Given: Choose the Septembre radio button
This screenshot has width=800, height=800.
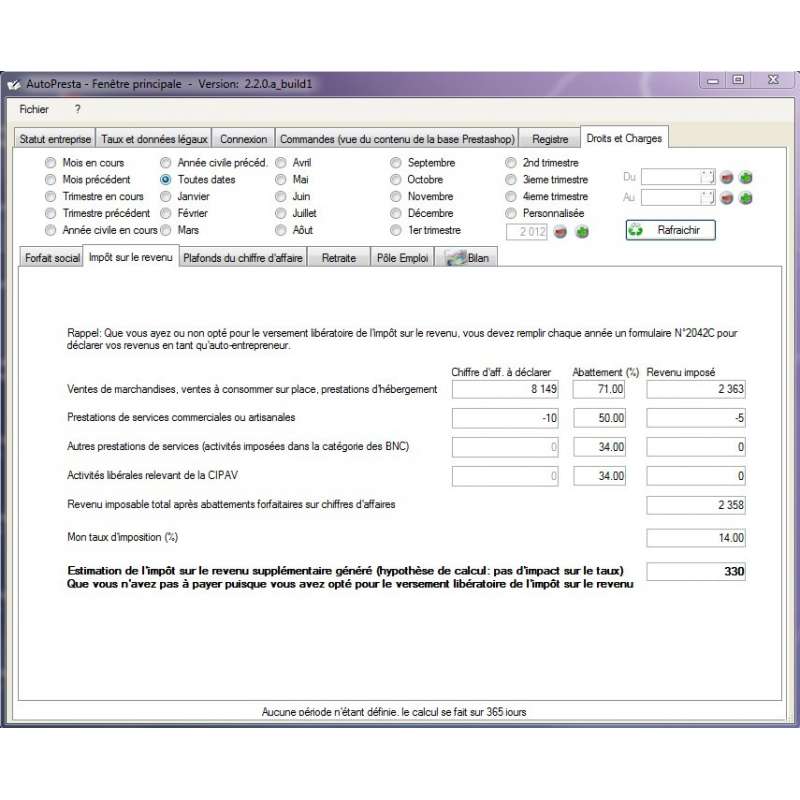Looking at the screenshot, I should coord(396,163).
